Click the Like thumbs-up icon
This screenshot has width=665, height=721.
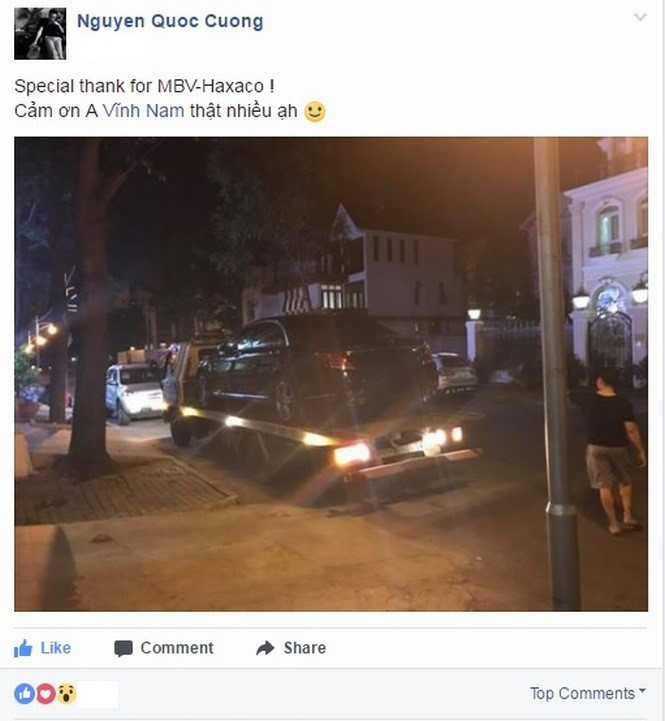pyautogui.click(x=23, y=648)
